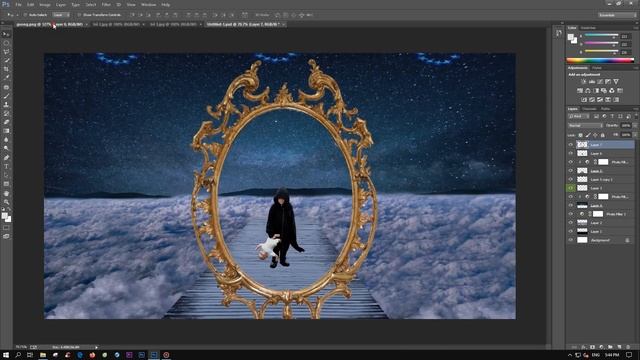Viewport: 640px width, 360px height.
Task: Lock all for the selected layer
Action: [x=602, y=135]
